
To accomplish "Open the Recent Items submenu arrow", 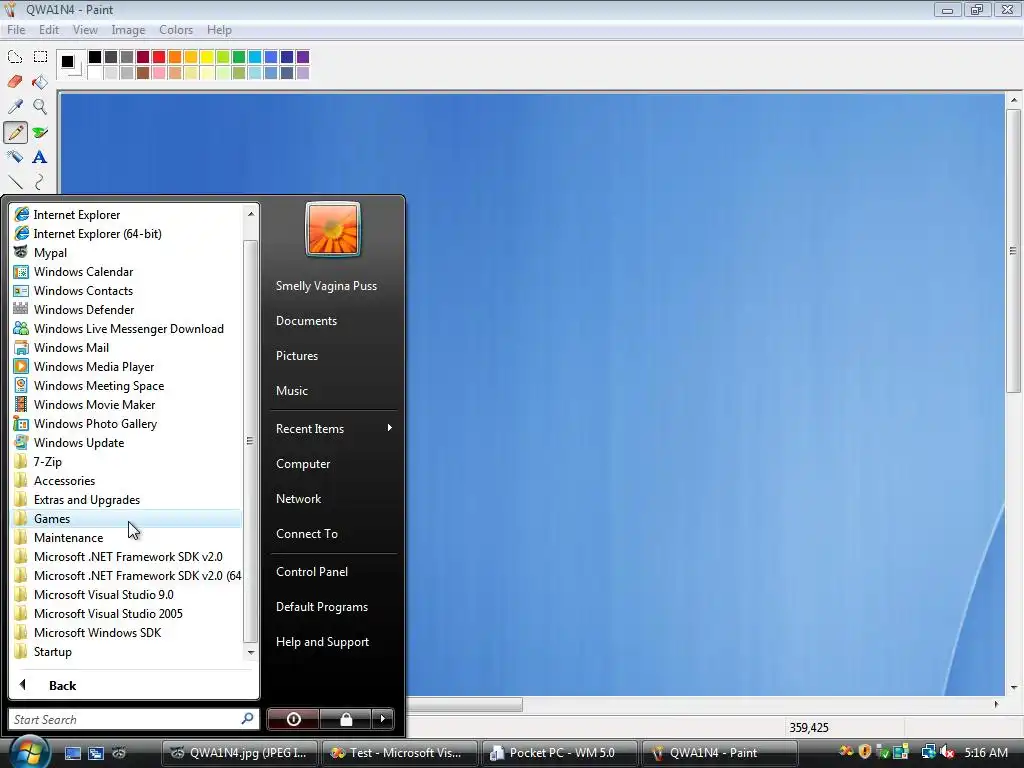I will coord(389,428).
